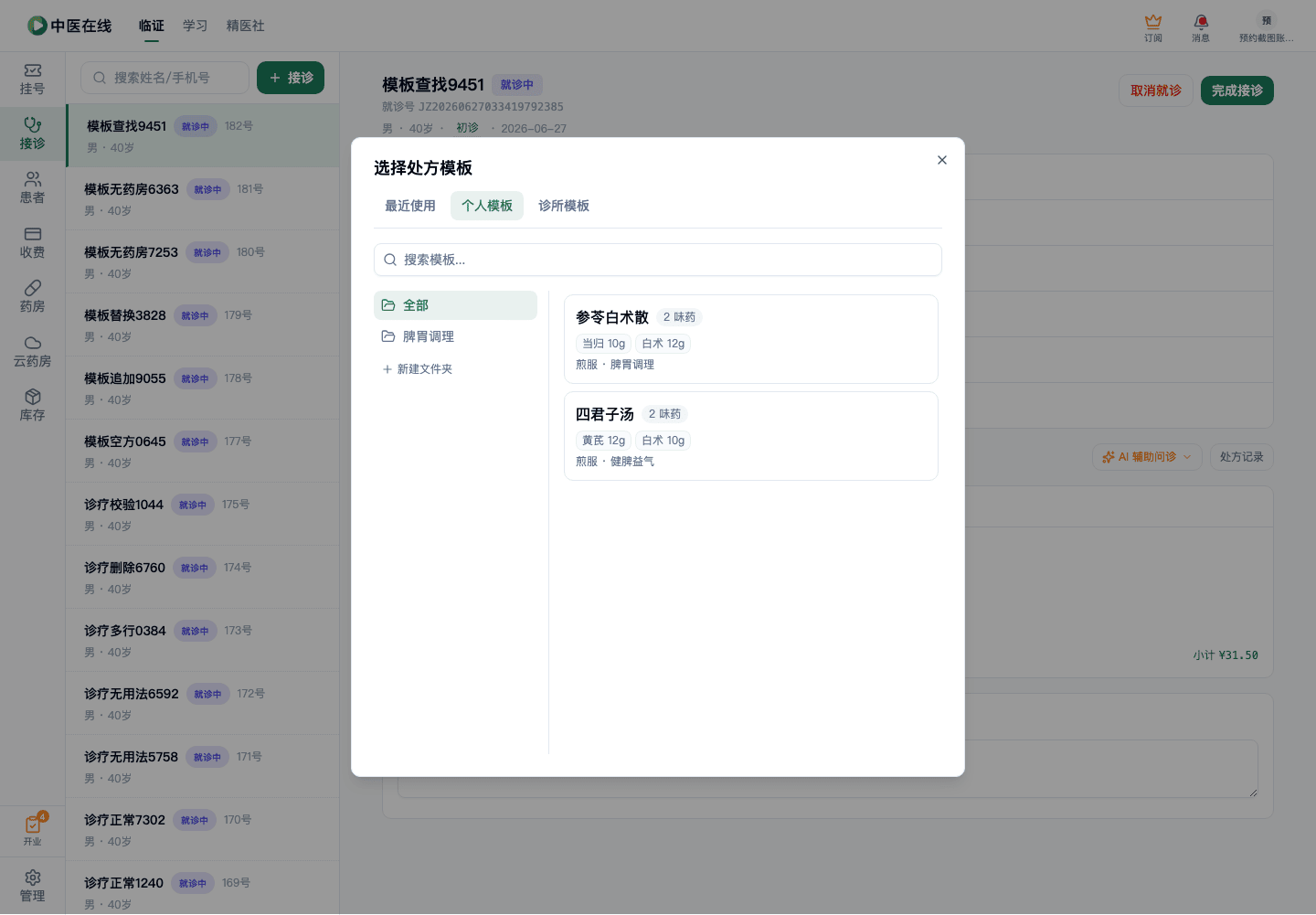
Task: Switch to 诊所模板 tab
Action: click(564, 206)
